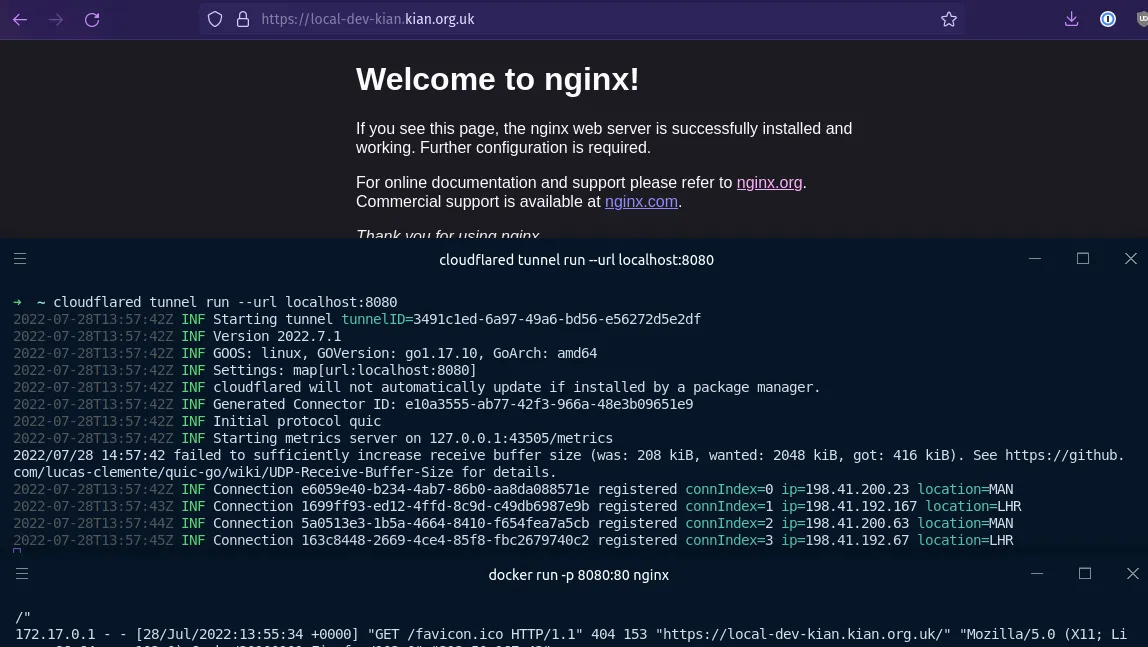This screenshot has height=647, width=1148.
Task: Open browser downloads panel
Action: pos(1071,19)
